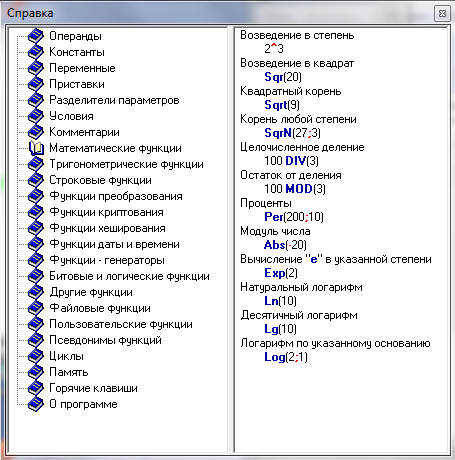Click the open book icon for Математические функции
The width and height of the screenshot is (455, 460).
[36, 148]
